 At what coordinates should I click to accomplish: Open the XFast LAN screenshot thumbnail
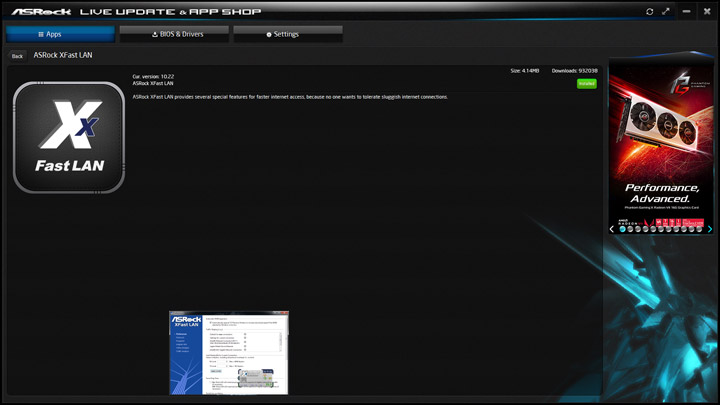coord(229,353)
